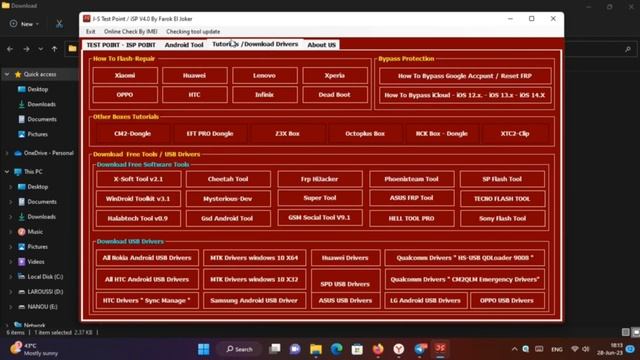Click the taskbar Search box
The width and height of the screenshot is (640, 360).
(240, 349)
